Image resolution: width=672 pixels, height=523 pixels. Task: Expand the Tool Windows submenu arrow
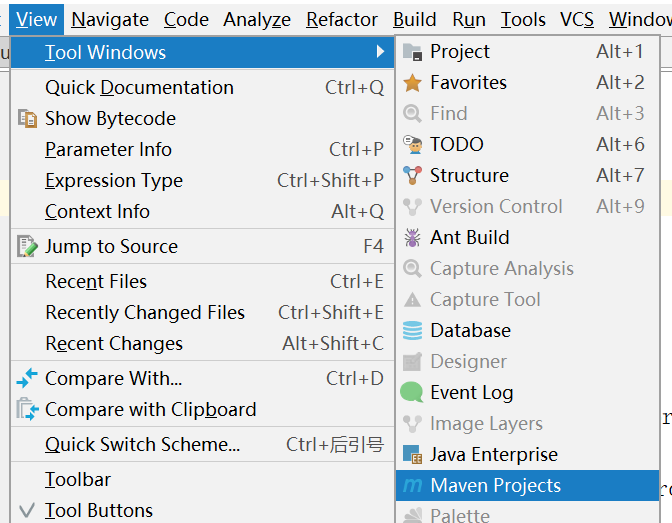(380, 52)
